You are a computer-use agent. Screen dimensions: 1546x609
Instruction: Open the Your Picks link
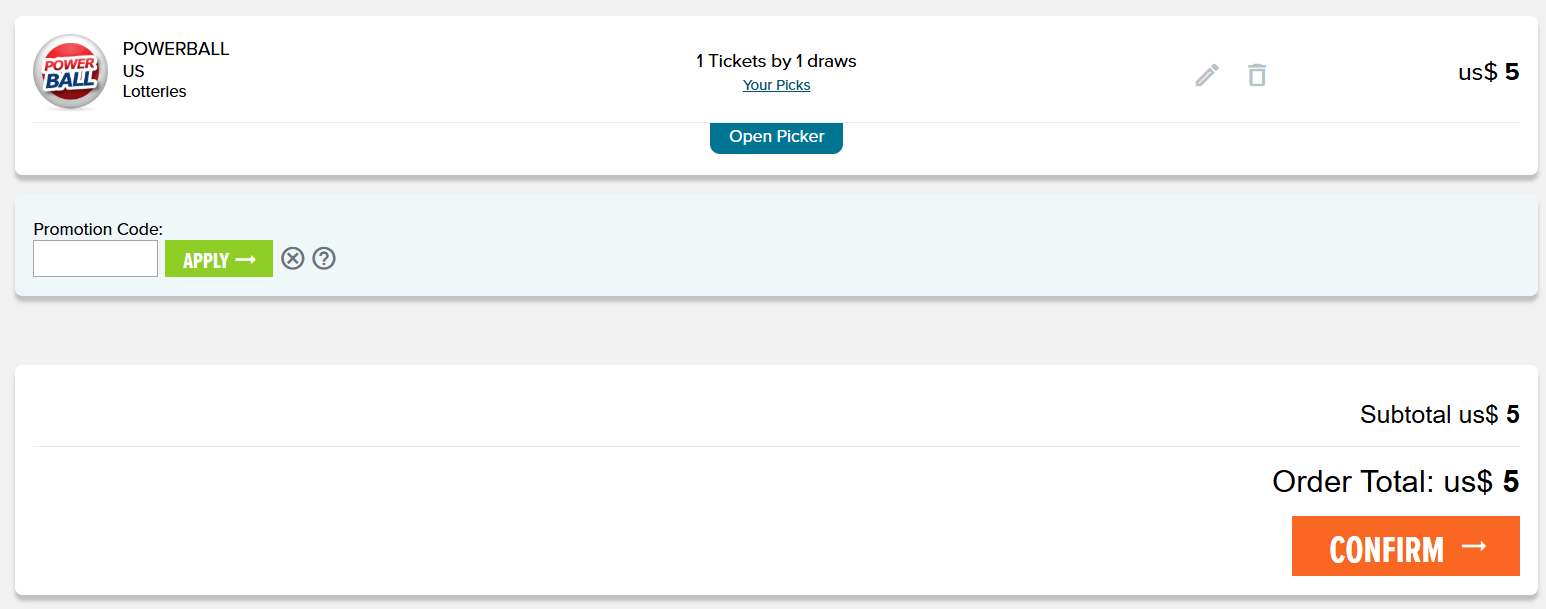point(777,85)
